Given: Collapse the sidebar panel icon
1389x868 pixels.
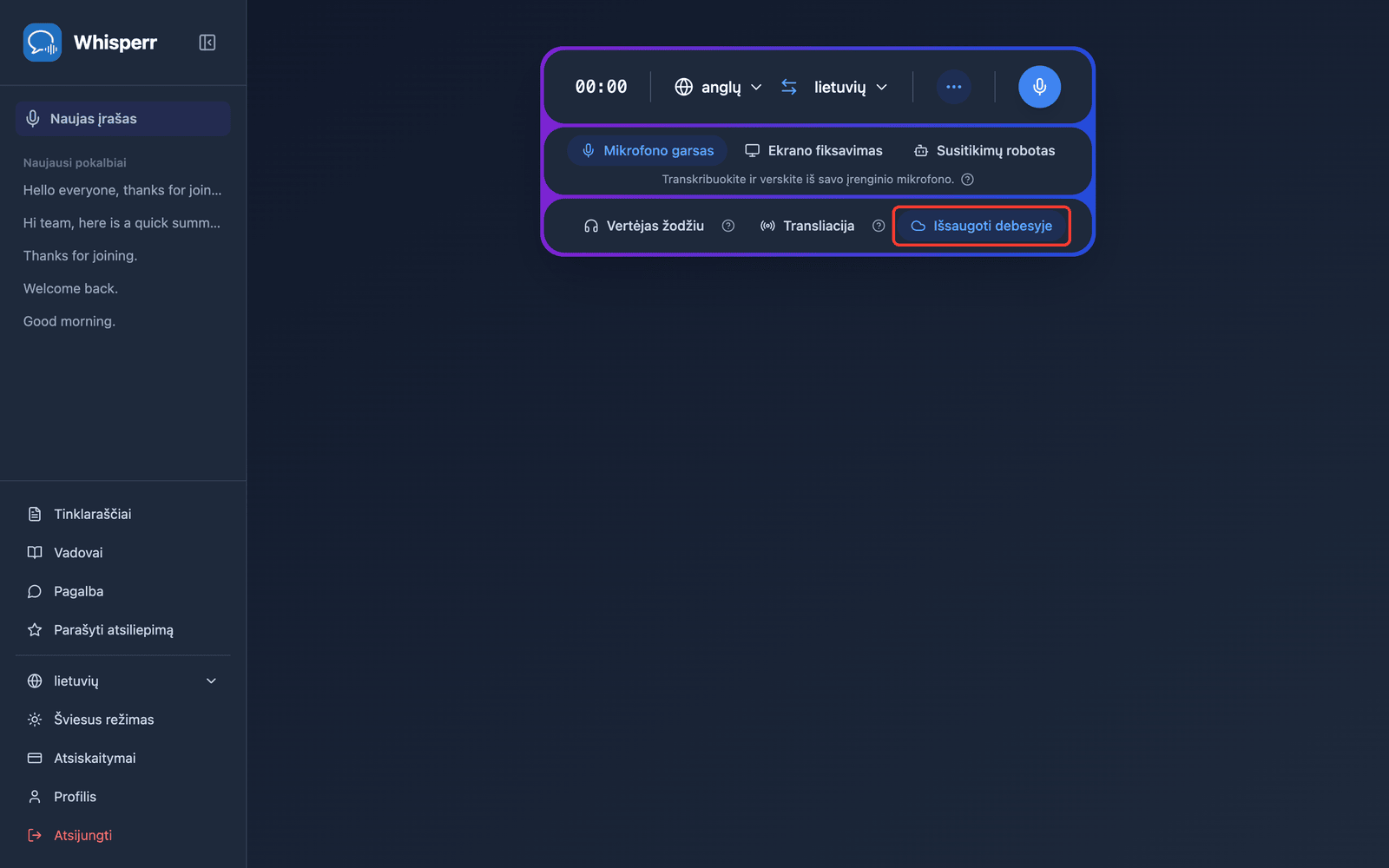Looking at the screenshot, I should pos(207,43).
